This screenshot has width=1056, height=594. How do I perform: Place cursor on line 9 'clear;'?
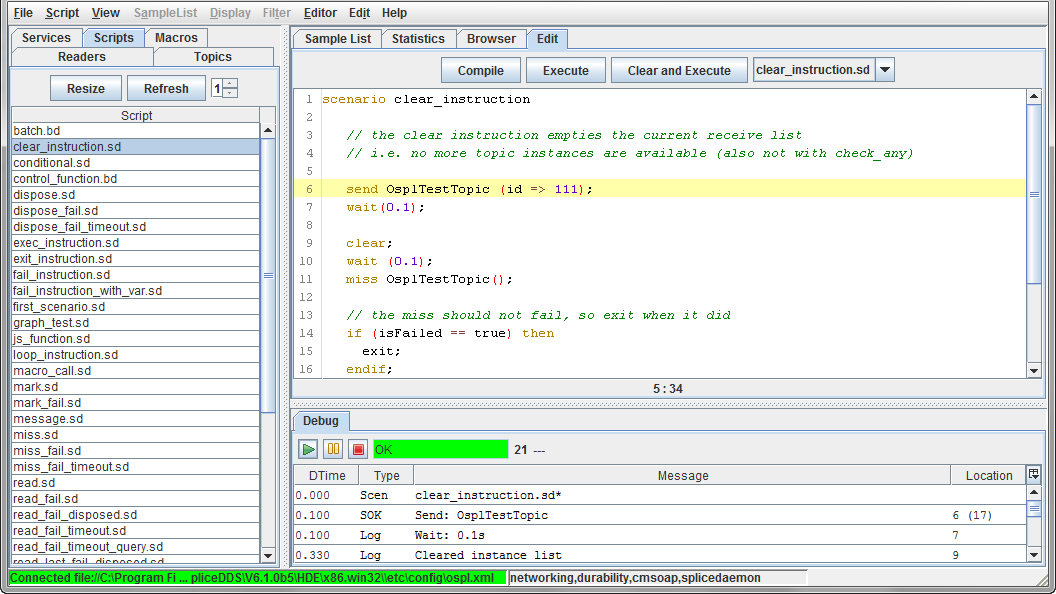coord(369,243)
